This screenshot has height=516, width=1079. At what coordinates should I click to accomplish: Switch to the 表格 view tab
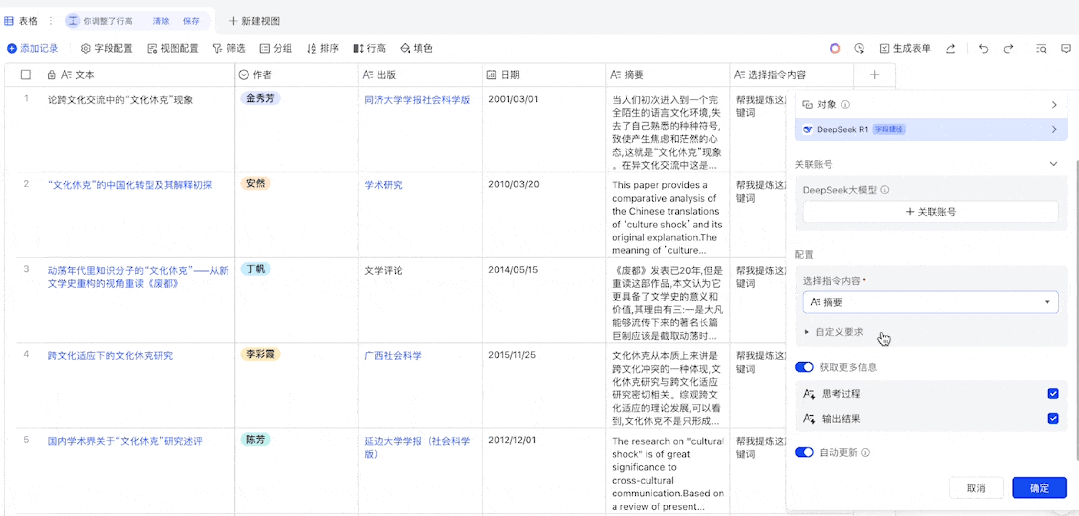coord(22,20)
